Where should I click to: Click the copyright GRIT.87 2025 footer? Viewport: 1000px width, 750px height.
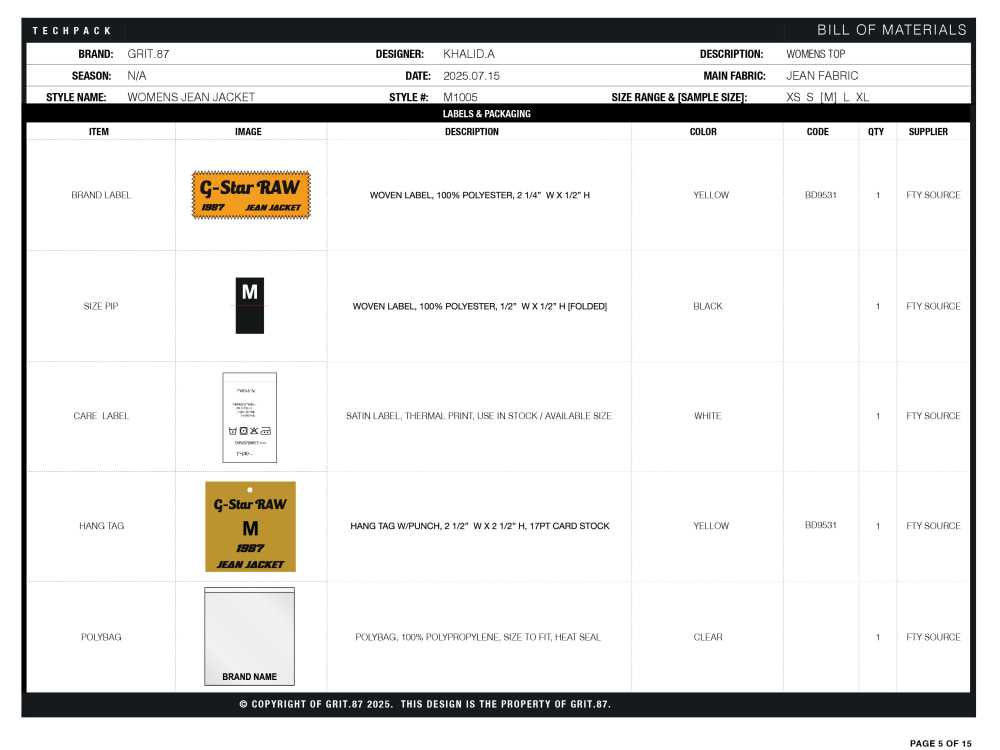pyautogui.click(x=425, y=704)
